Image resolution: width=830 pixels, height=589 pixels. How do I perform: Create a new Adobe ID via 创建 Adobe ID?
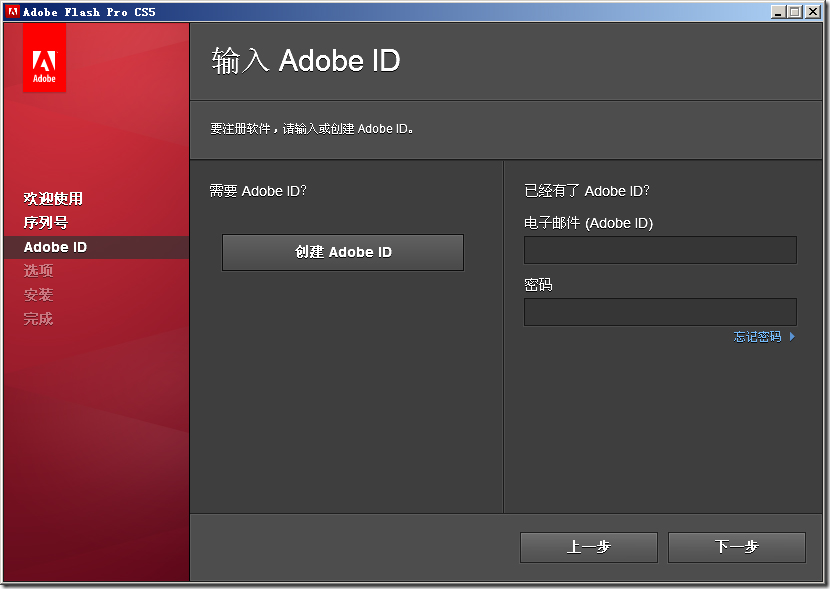(343, 252)
